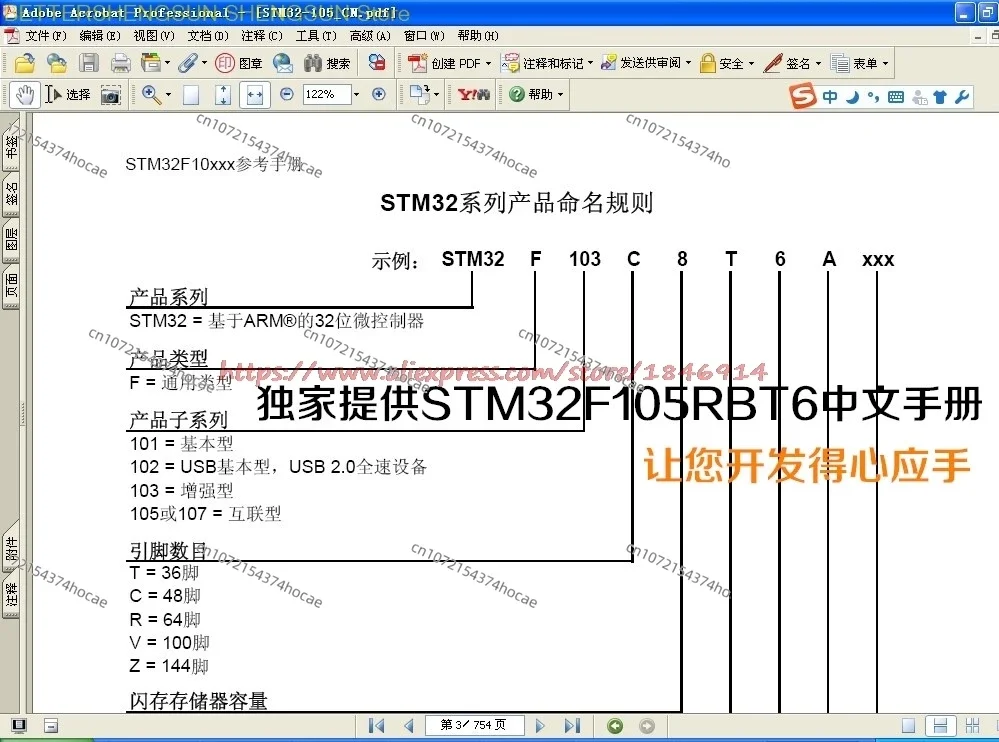
Task: Click the zoom out minus button
Action: tap(287, 94)
